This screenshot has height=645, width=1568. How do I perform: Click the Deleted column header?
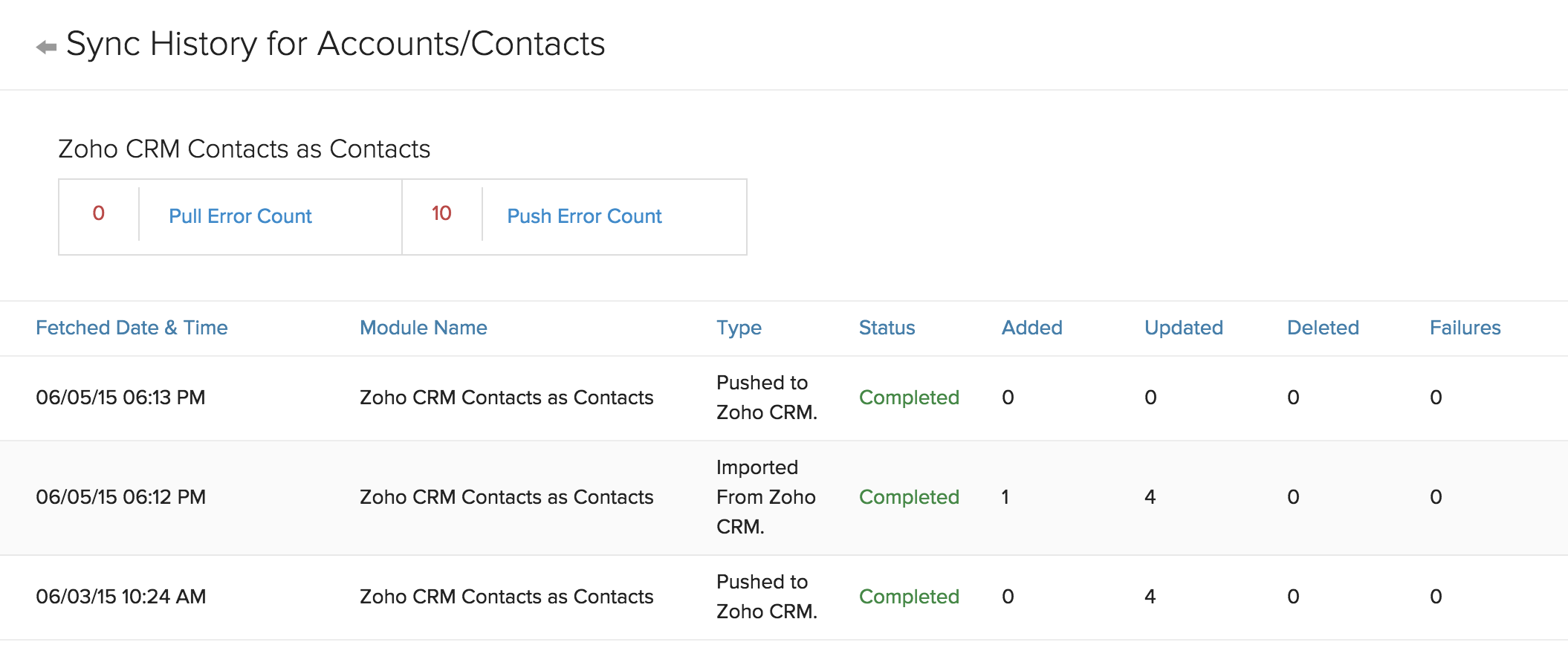coord(1323,328)
